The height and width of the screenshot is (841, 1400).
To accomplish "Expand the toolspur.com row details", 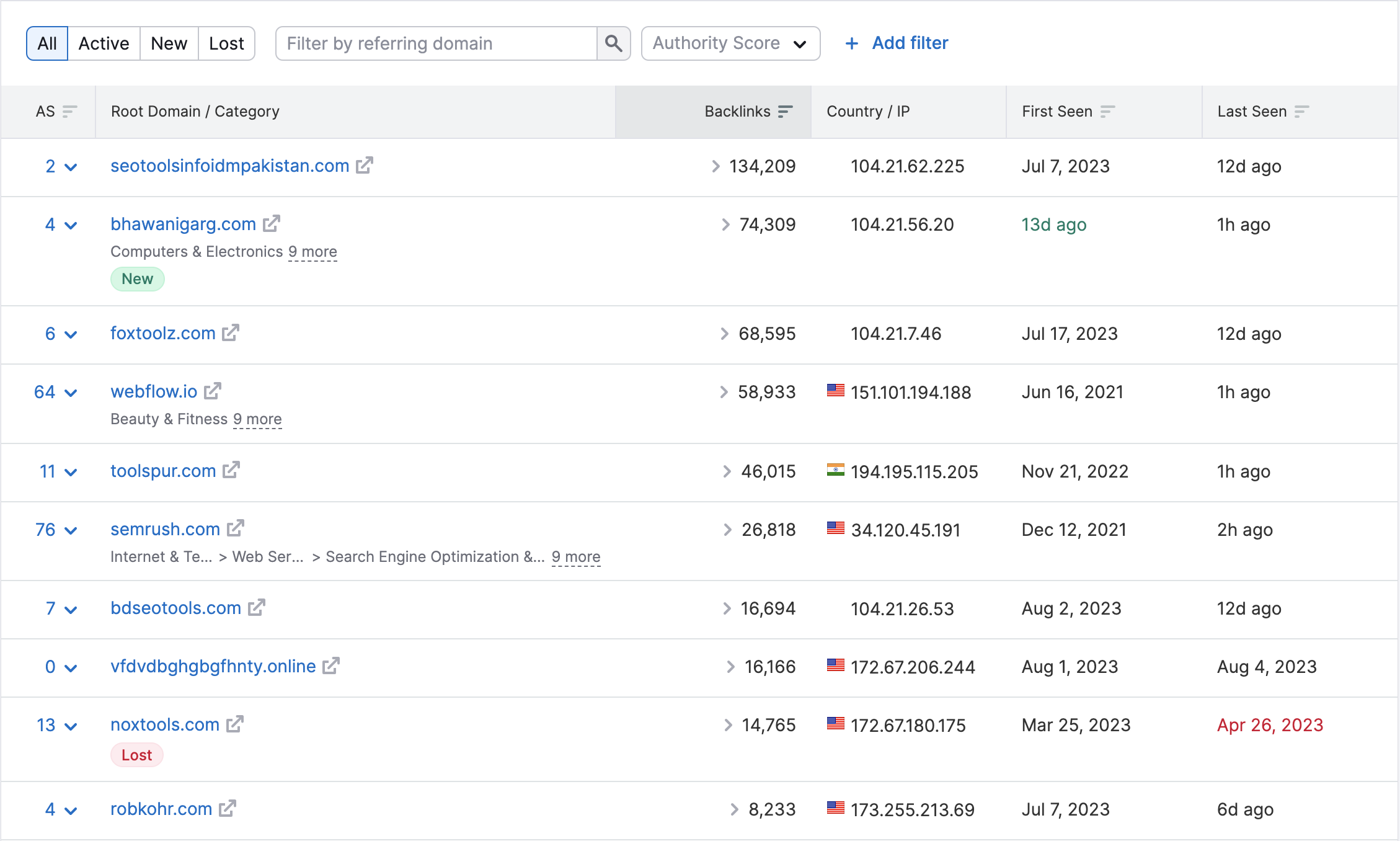I will click(x=71, y=471).
